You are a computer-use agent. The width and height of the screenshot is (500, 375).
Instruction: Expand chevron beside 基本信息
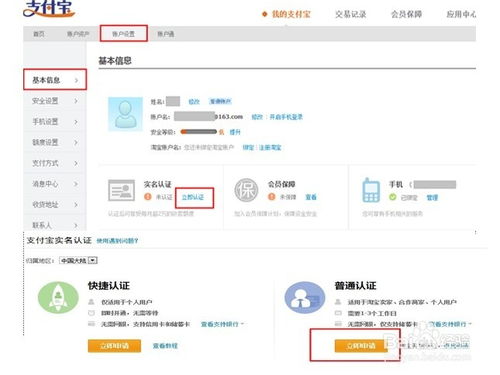tap(76, 80)
